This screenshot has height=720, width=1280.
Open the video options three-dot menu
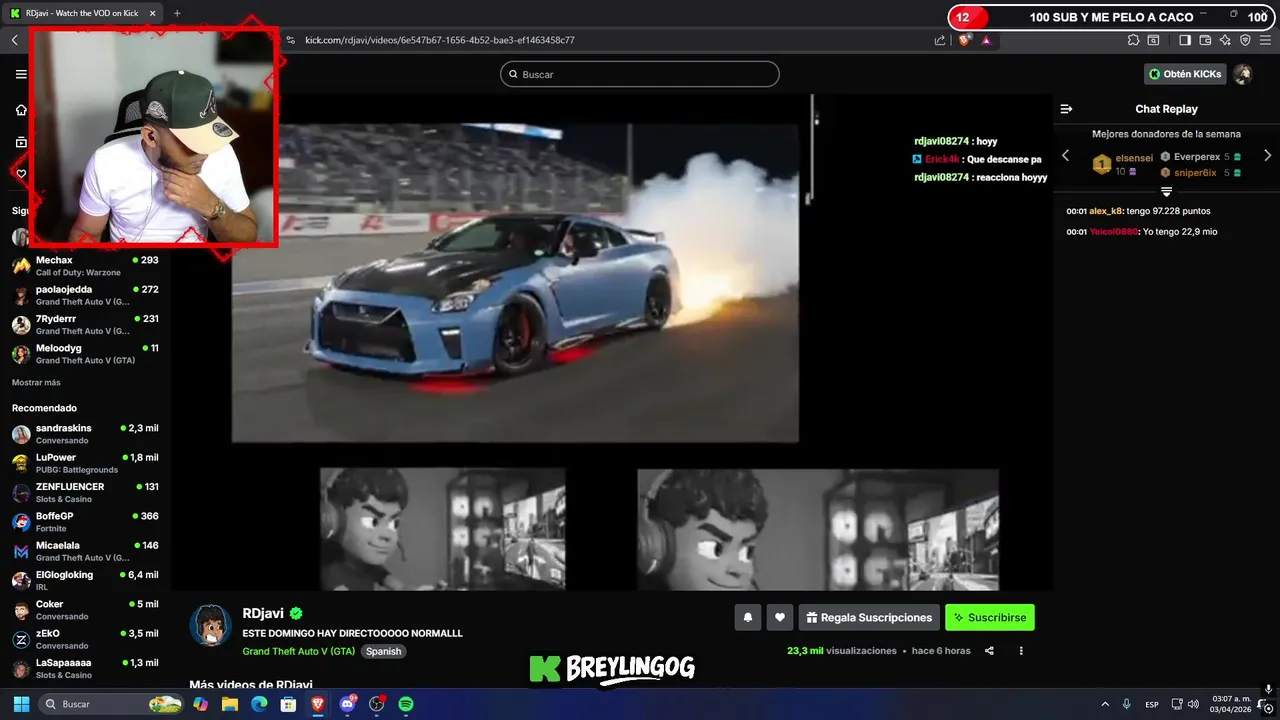click(1021, 651)
